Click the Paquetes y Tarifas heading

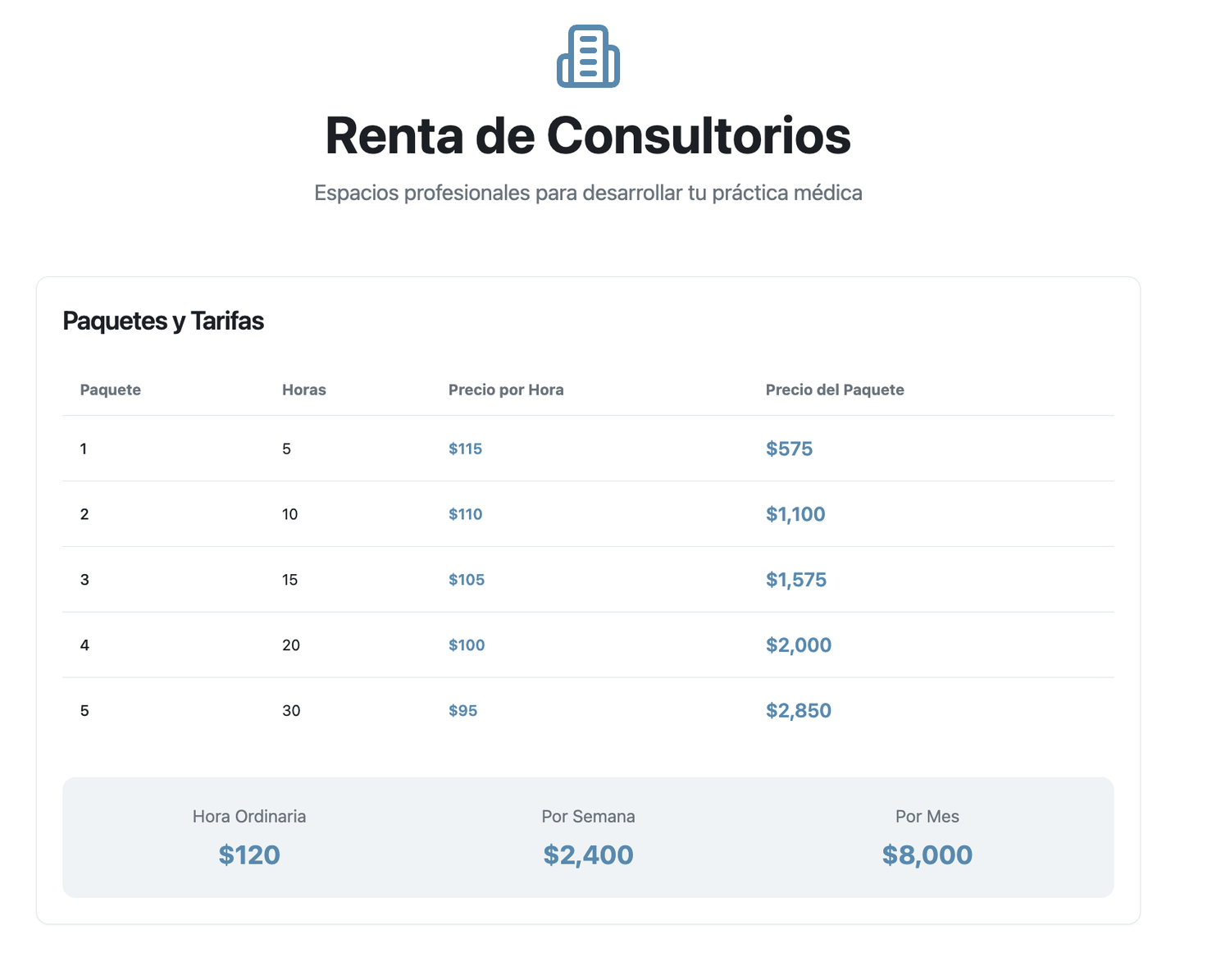pyautogui.click(x=163, y=321)
